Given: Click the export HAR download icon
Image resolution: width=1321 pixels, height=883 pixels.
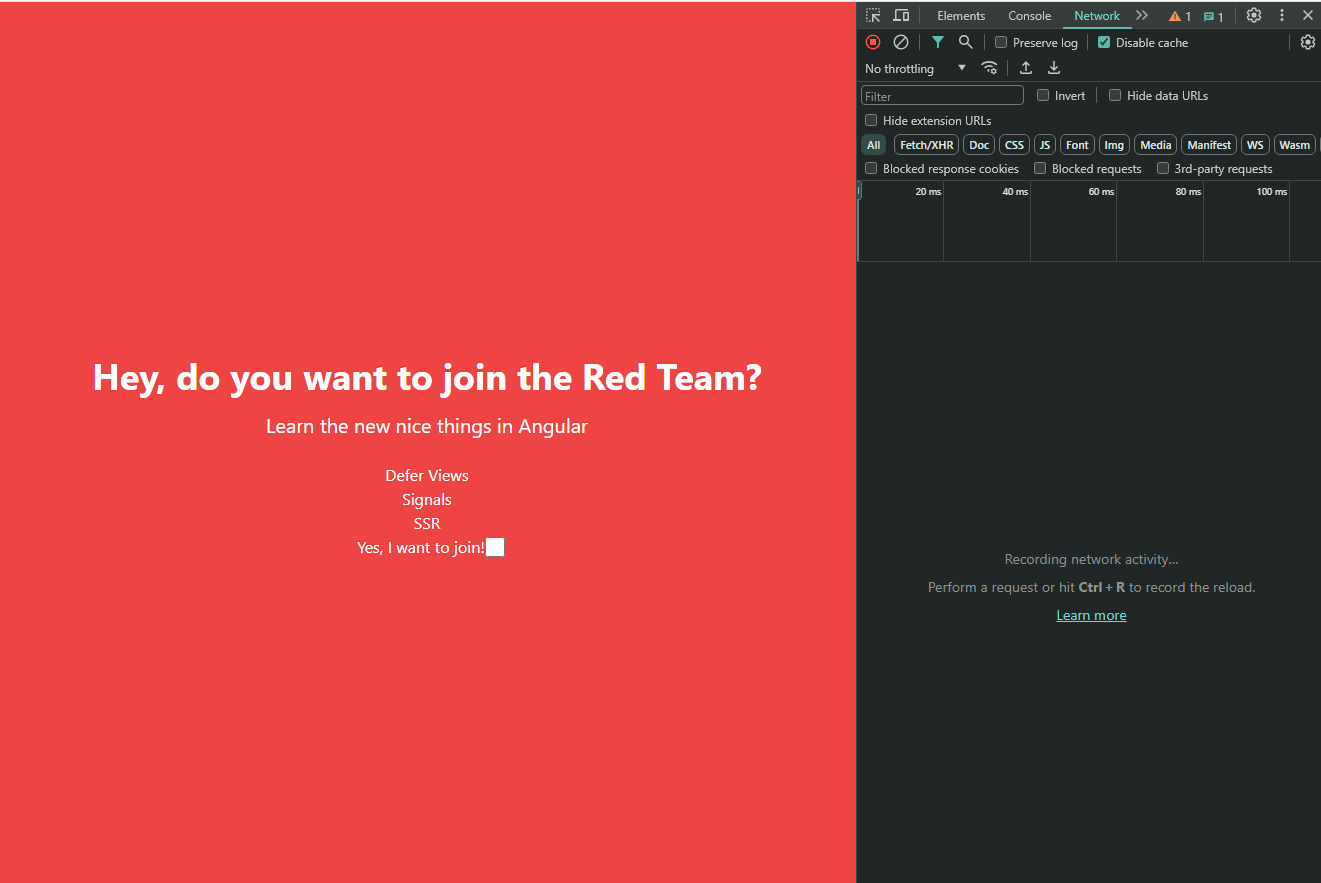Looking at the screenshot, I should [x=1054, y=68].
